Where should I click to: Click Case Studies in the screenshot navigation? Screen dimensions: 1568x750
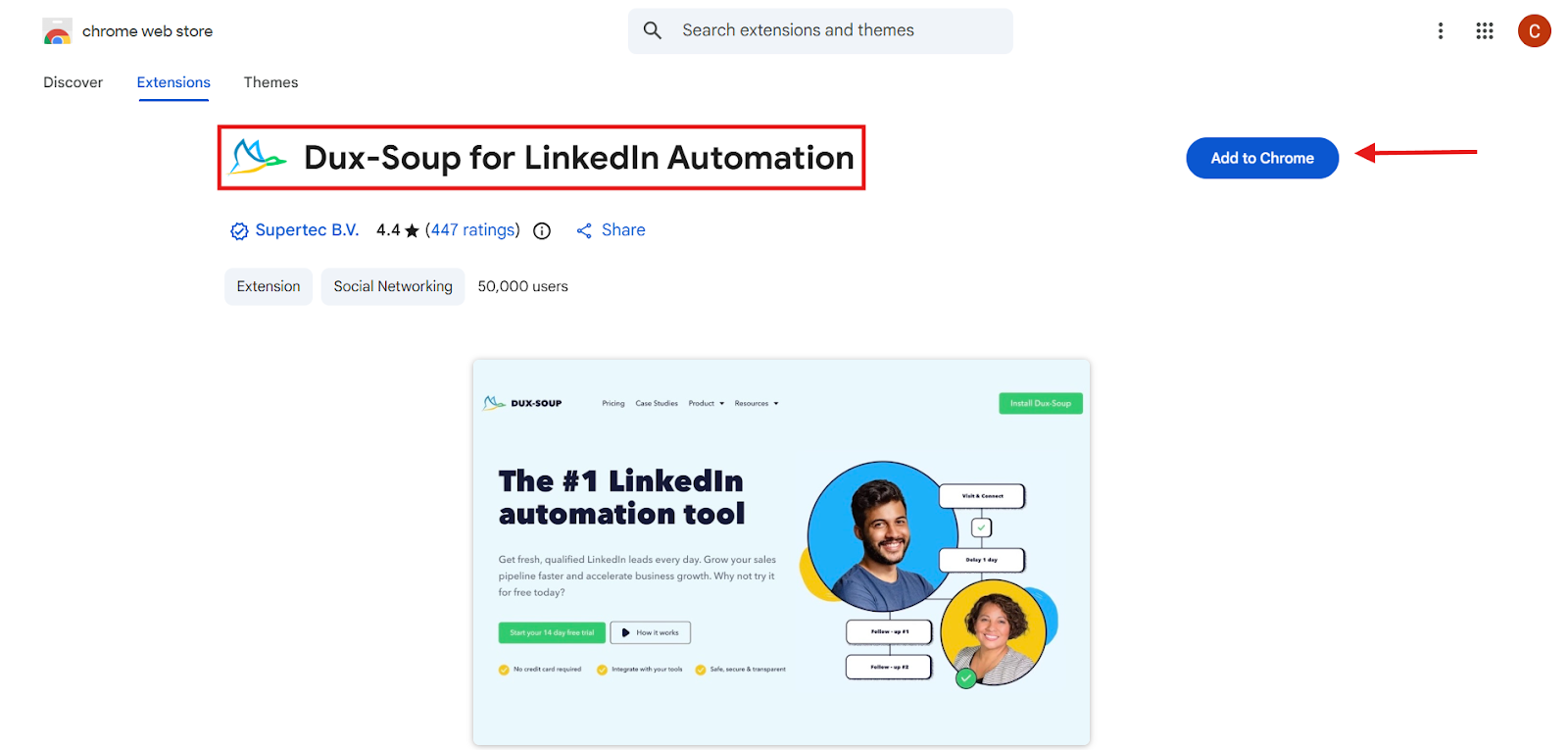657,403
